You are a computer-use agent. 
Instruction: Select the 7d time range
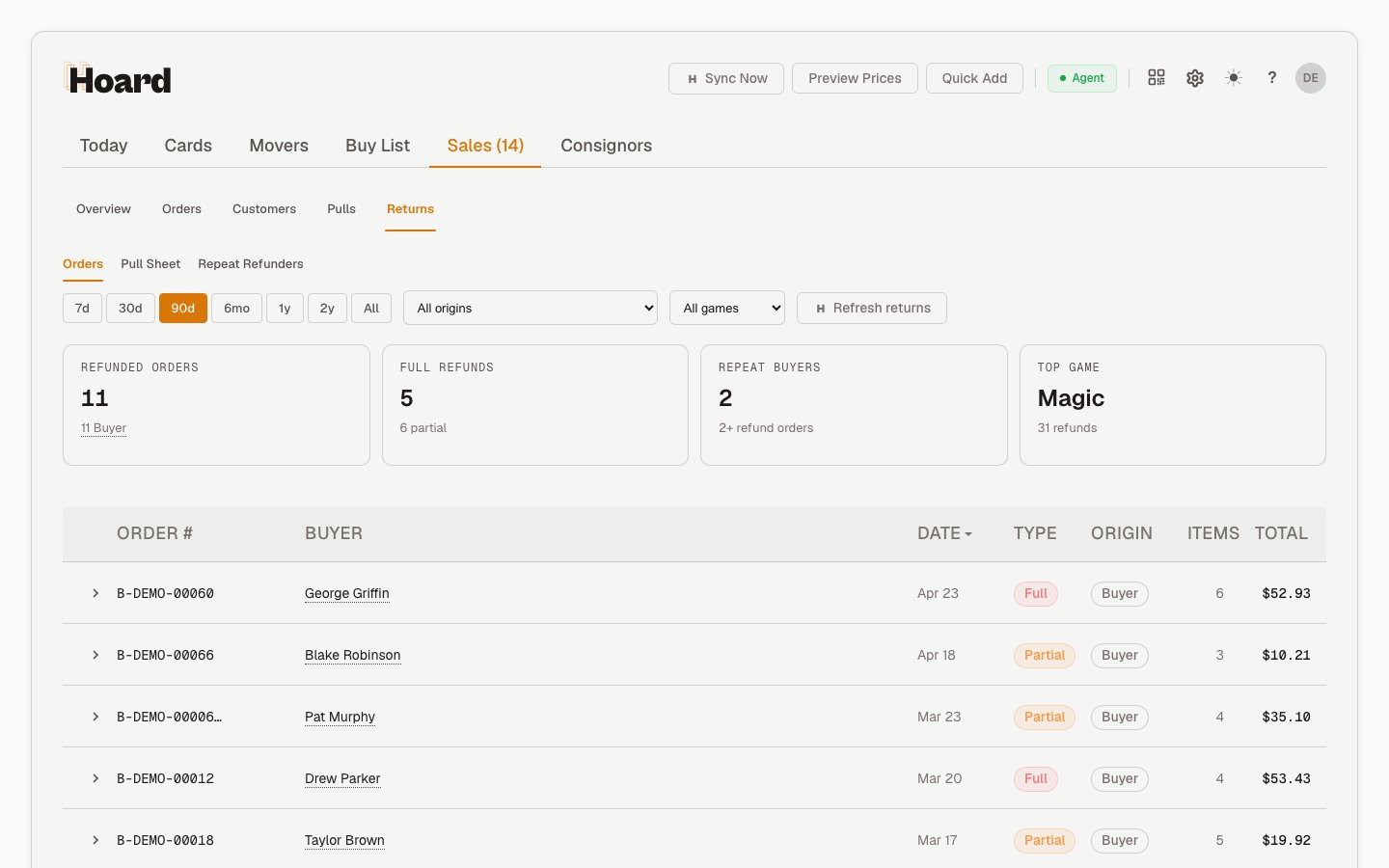coord(82,308)
